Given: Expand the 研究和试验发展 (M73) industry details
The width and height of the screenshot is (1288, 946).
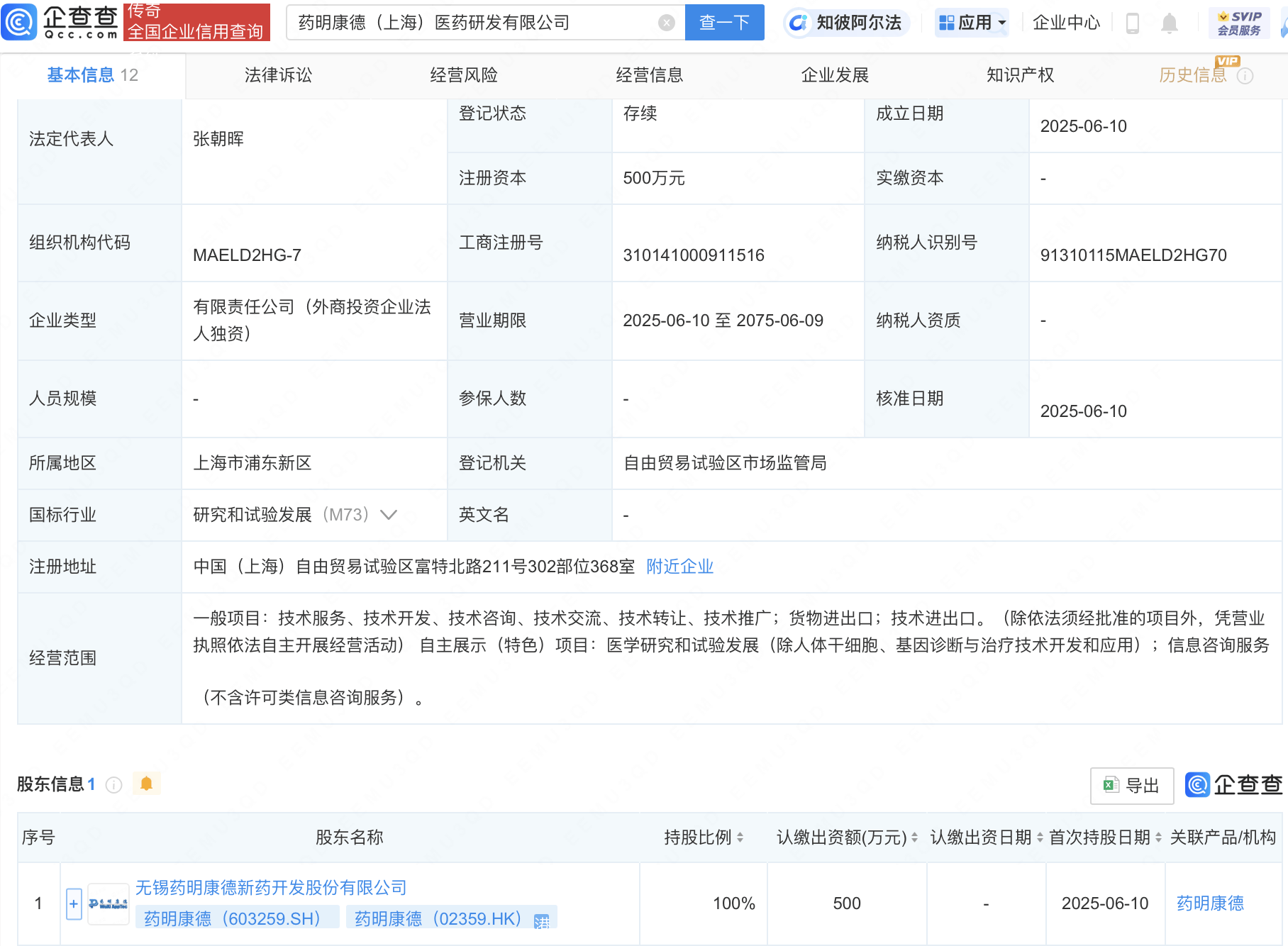Looking at the screenshot, I should (389, 515).
